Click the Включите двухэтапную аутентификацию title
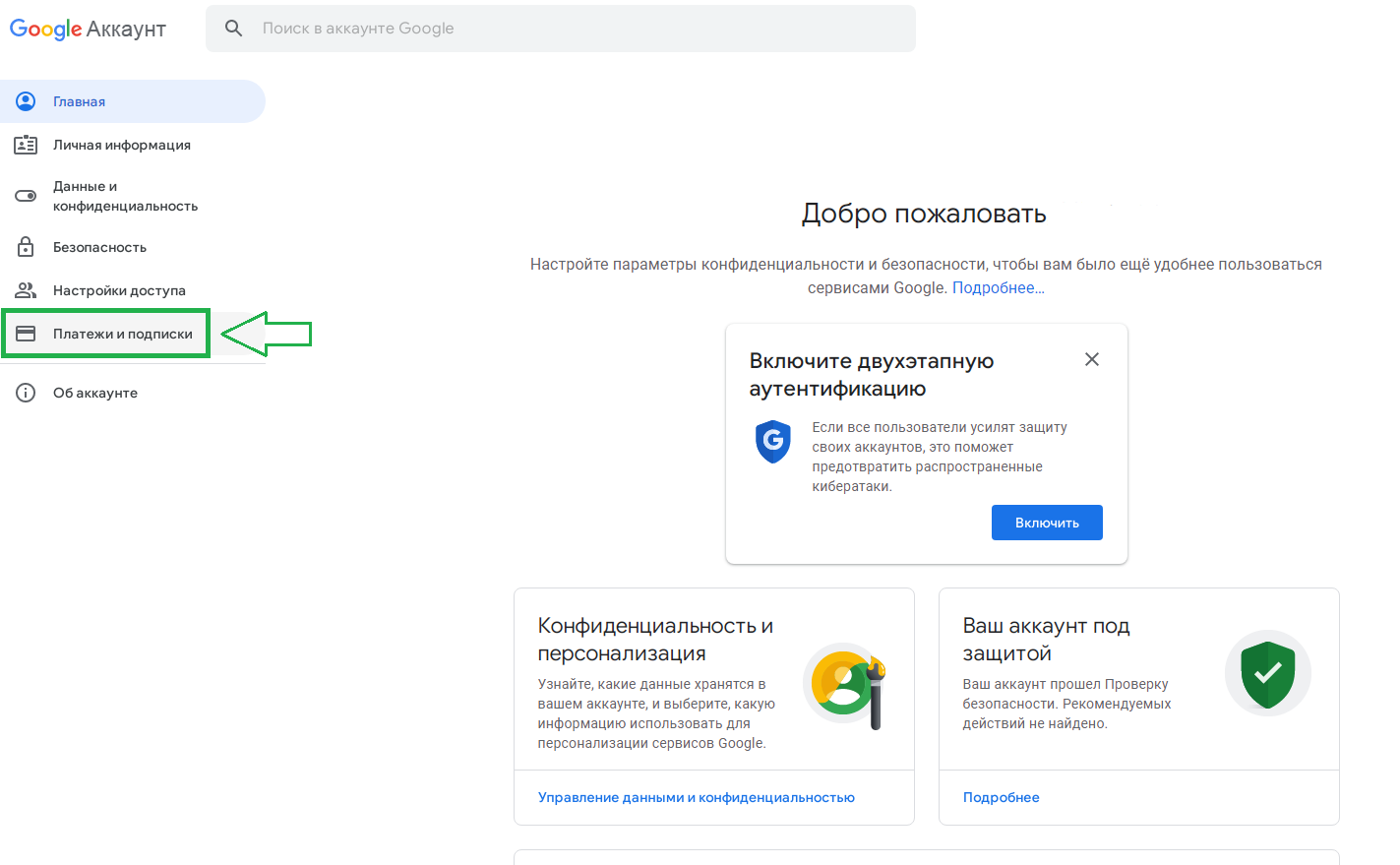Image resolution: width=1400 pixels, height=865 pixels. pyautogui.click(x=872, y=375)
